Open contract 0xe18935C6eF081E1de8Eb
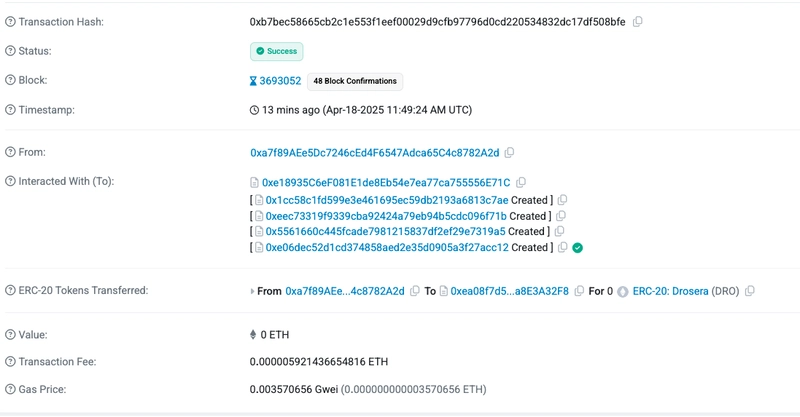This screenshot has width=800, height=417. tap(386, 182)
